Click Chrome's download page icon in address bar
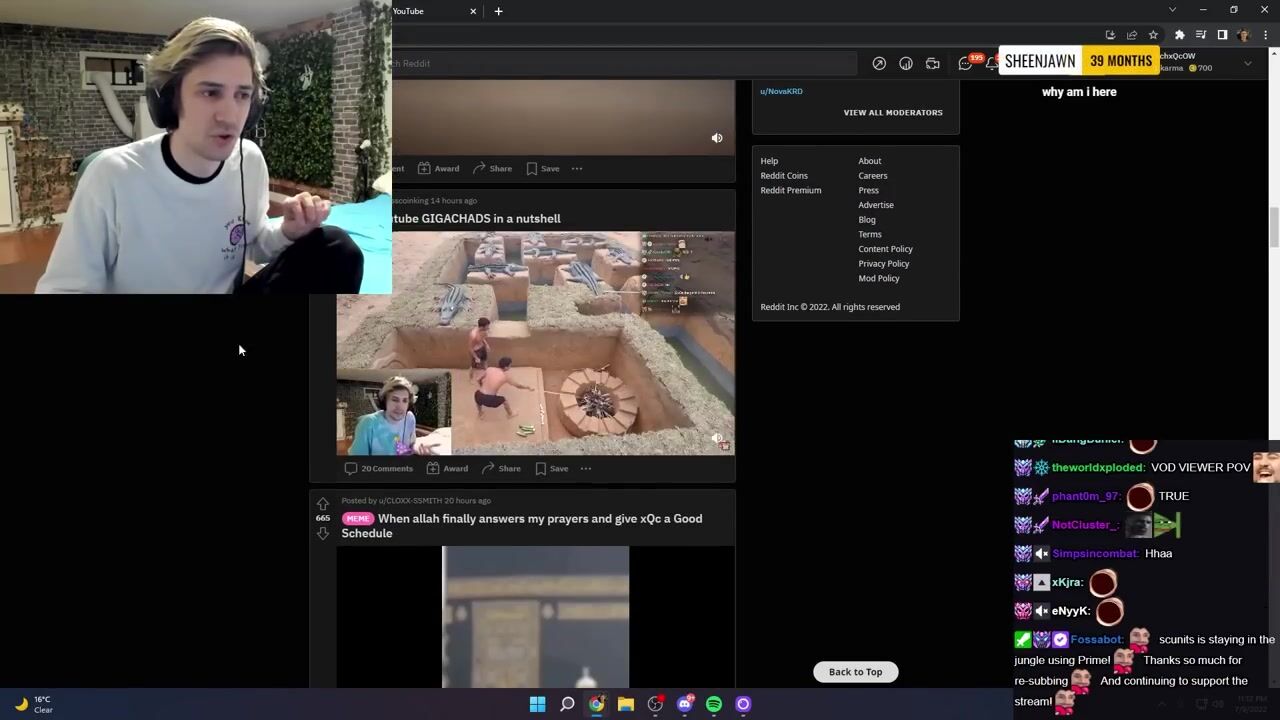This screenshot has height=720, width=1280. 1110,35
